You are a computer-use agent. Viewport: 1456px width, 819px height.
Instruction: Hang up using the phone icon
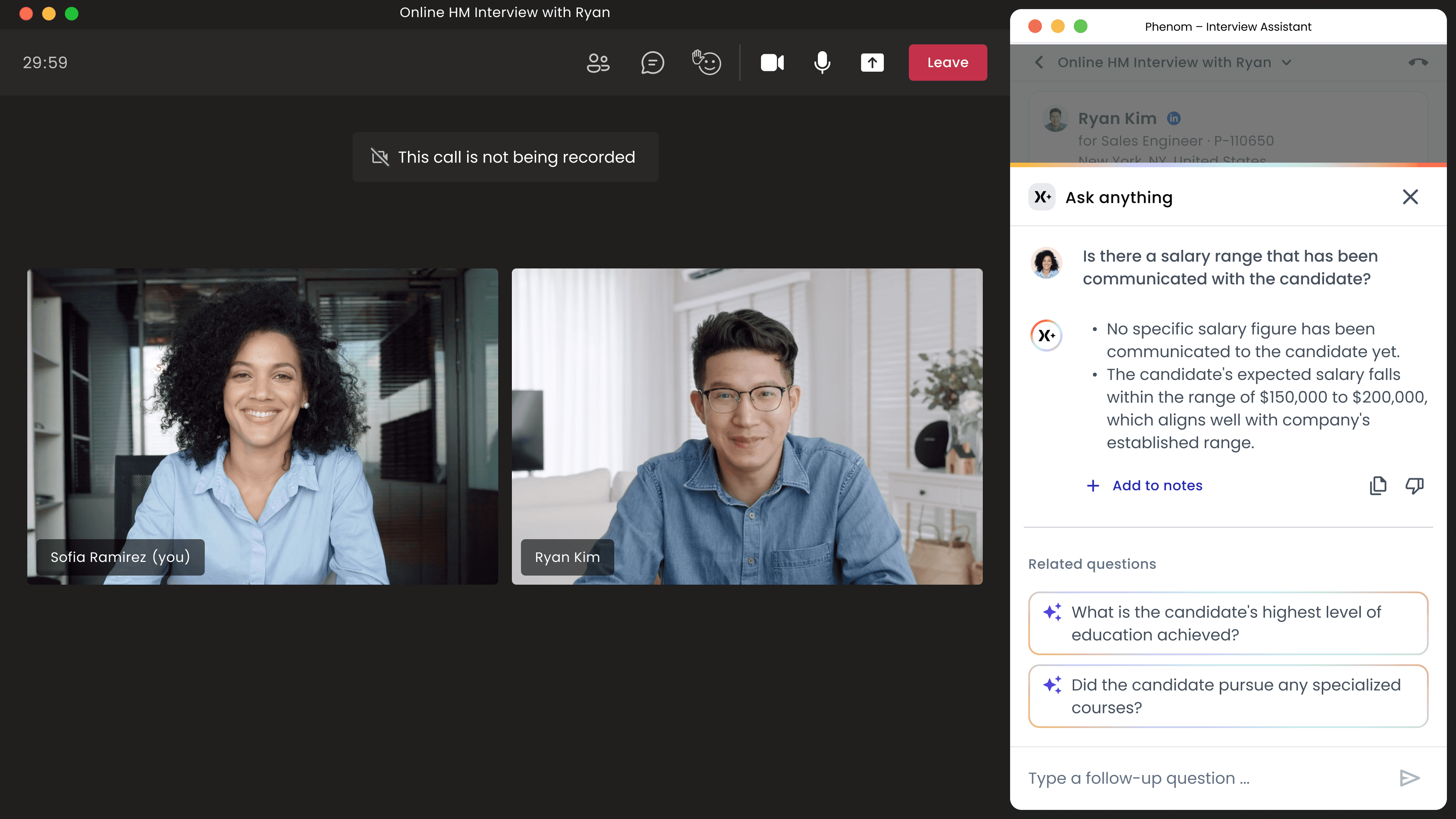point(1418,62)
